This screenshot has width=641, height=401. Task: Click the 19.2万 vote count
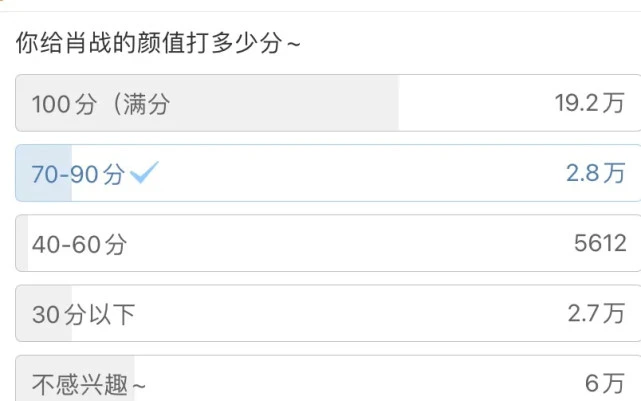click(589, 103)
